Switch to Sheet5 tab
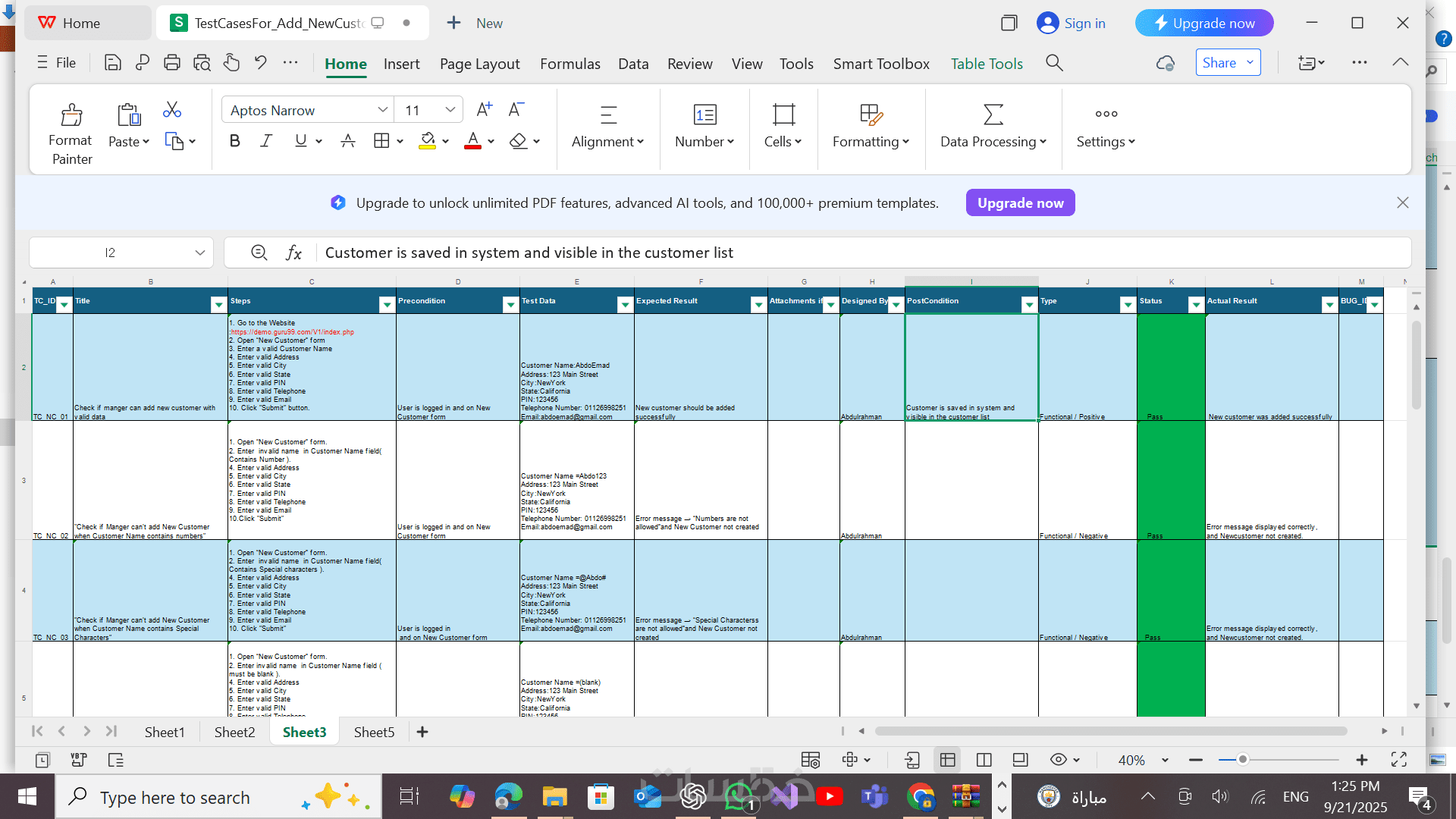The image size is (1456, 819). click(x=374, y=732)
